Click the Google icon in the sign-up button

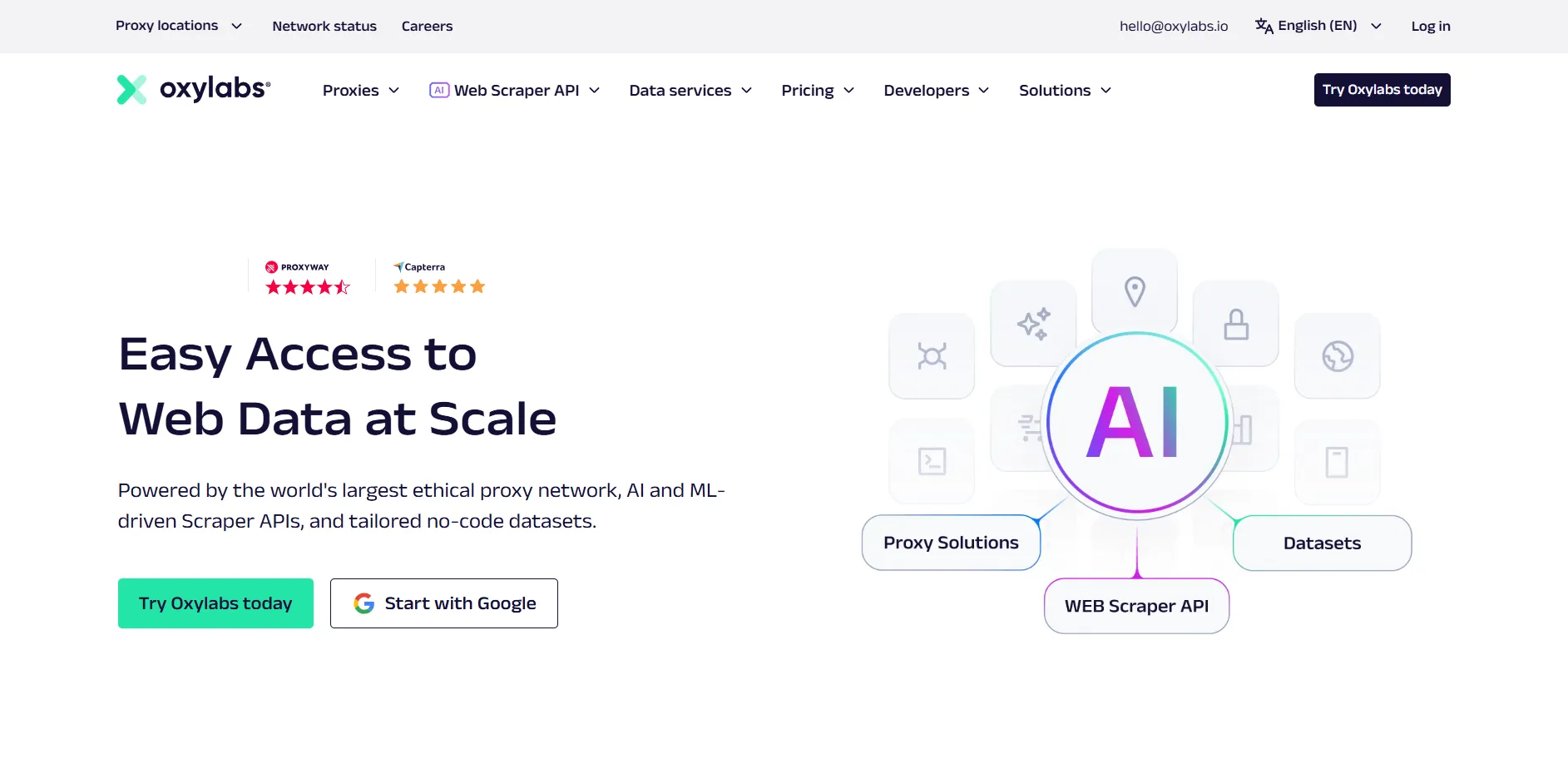pyautogui.click(x=364, y=603)
